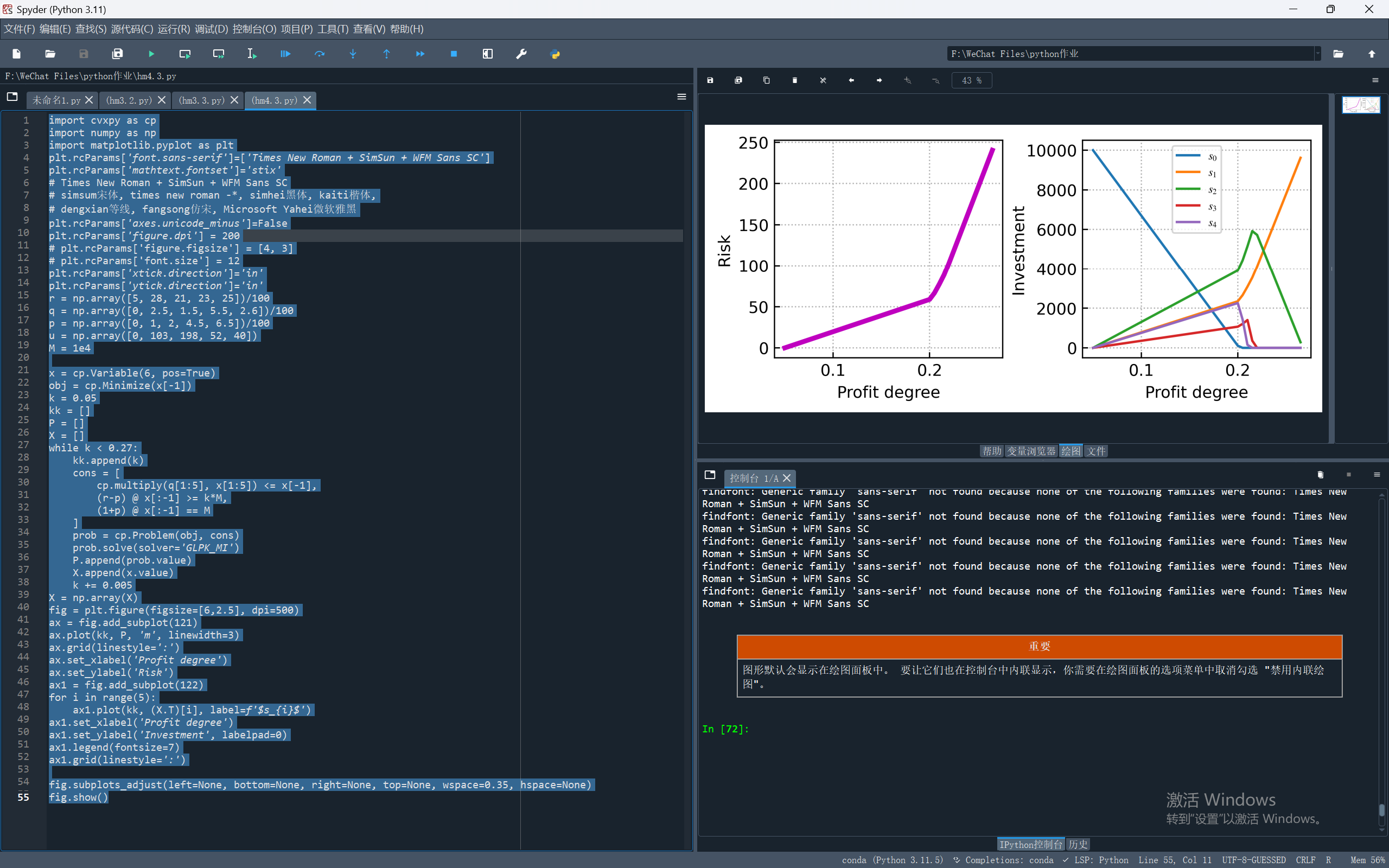Click the Debug file icon

coord(285,54)
